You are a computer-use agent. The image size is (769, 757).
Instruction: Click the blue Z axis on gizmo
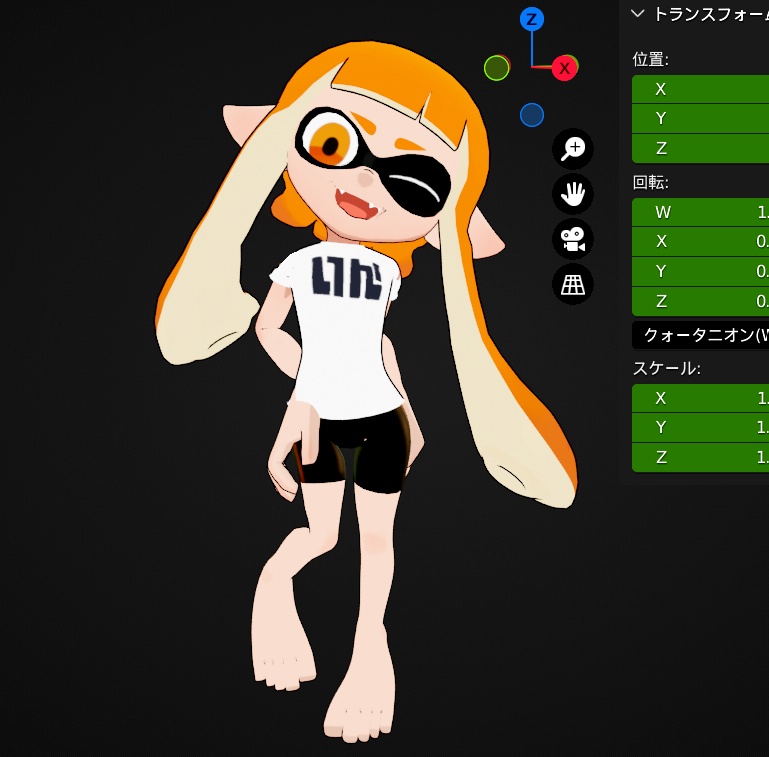tap(532, 19)
